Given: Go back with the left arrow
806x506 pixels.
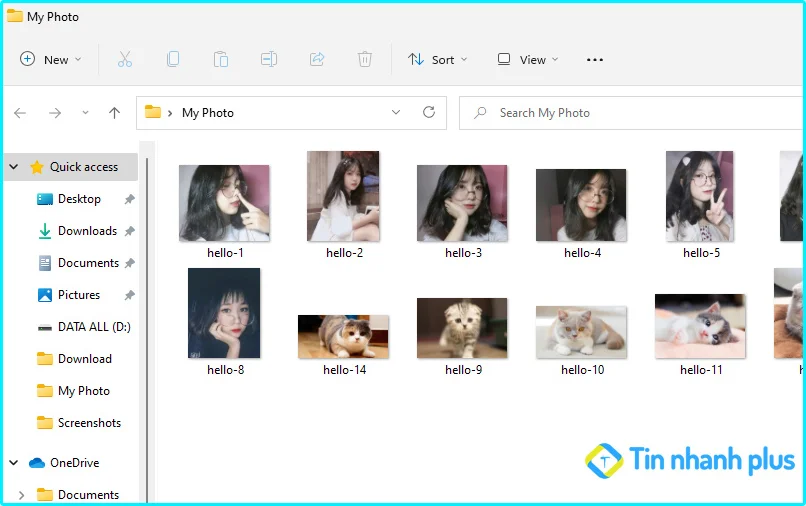Looking at the screenshot, I should click(x=20, y=113).
